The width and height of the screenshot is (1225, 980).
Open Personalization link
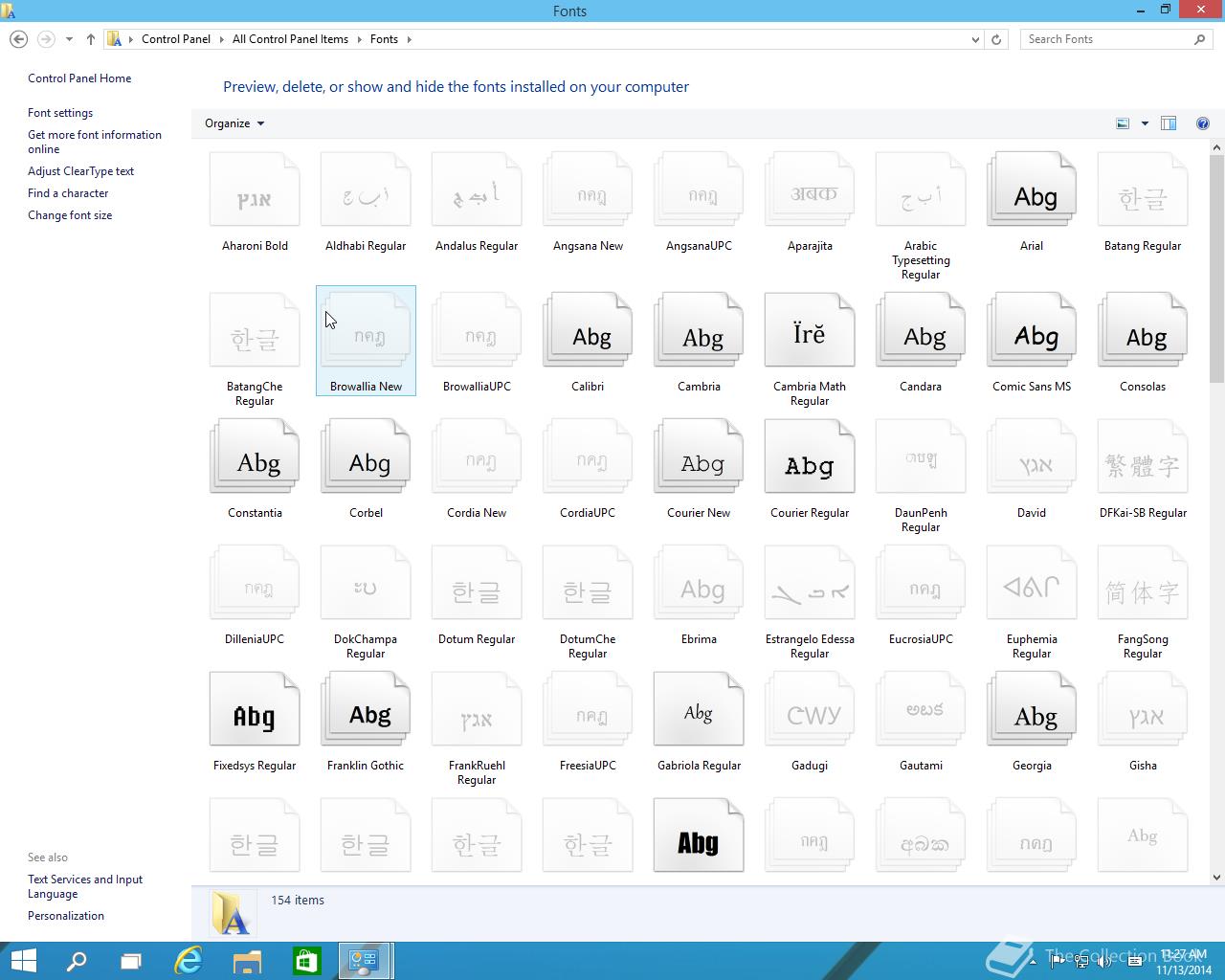66,916
